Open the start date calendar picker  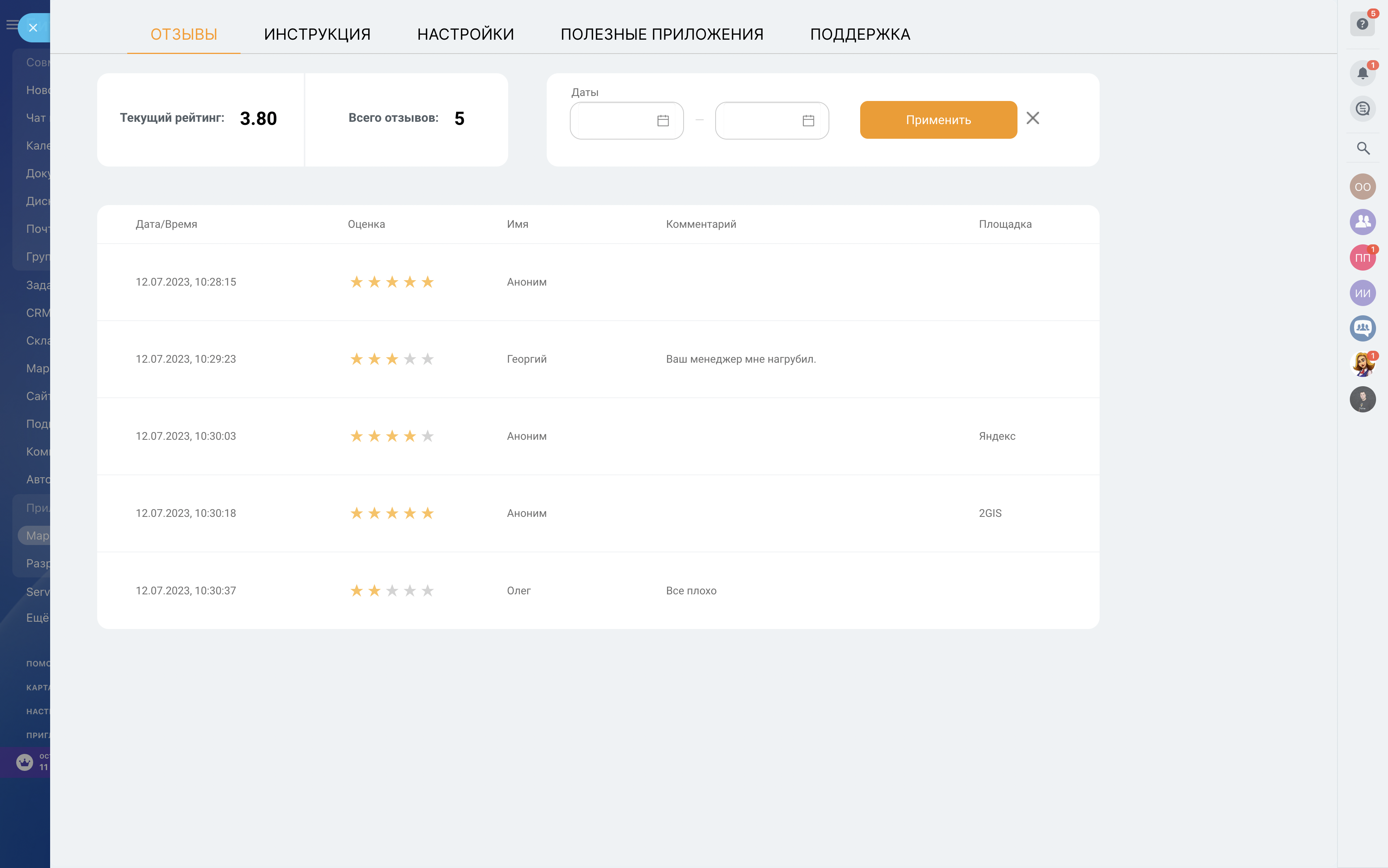[663, 121]
